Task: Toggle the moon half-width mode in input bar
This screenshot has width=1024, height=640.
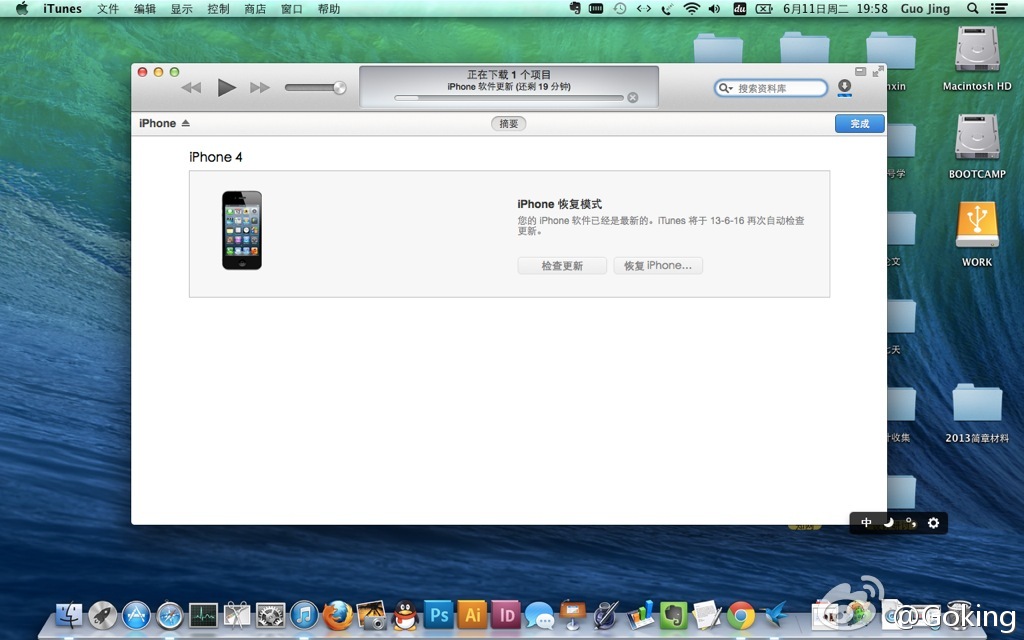Action: 888,522
